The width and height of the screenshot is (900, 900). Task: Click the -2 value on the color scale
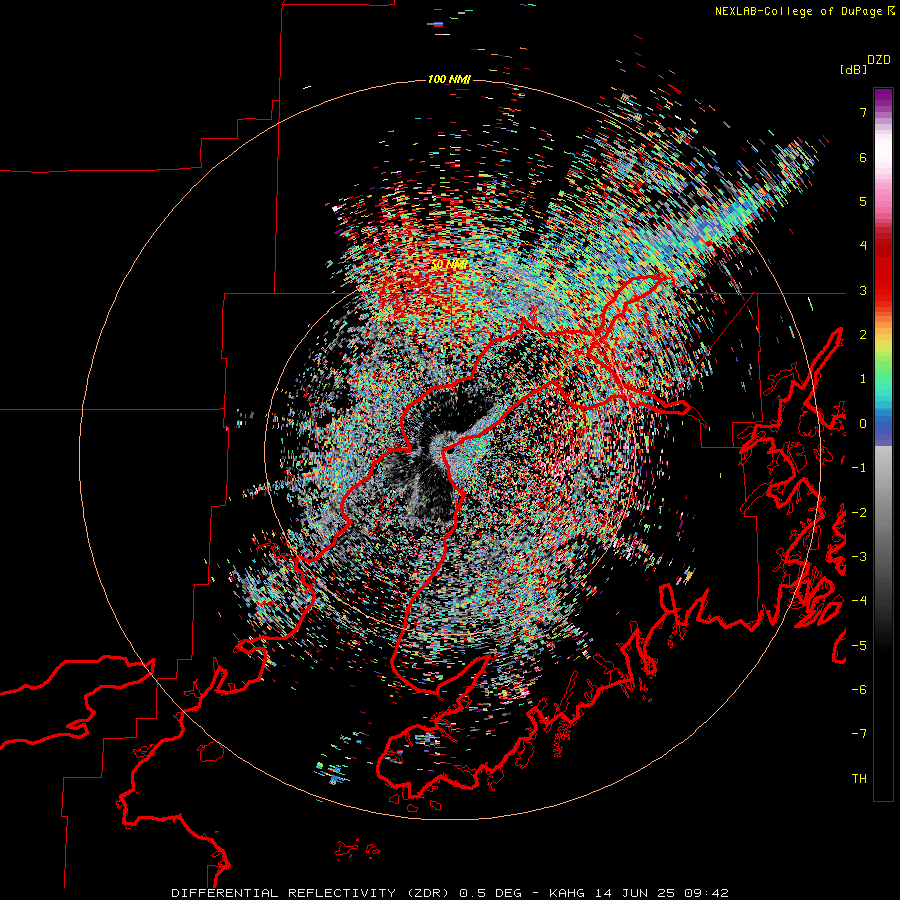pyautogui.click(x=859, y=513)
